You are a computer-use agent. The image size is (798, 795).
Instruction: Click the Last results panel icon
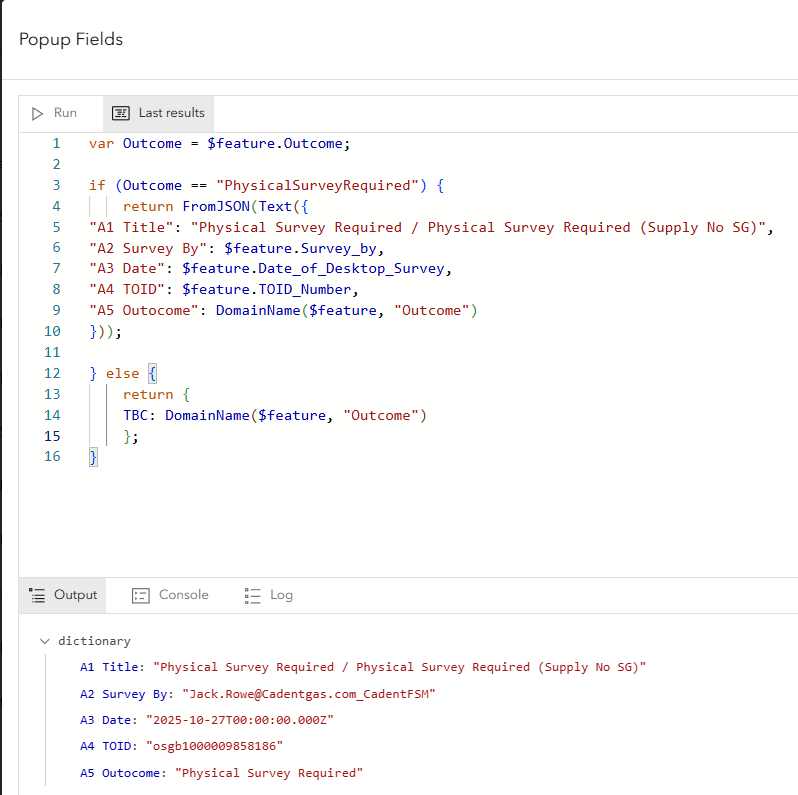(121, 113)
